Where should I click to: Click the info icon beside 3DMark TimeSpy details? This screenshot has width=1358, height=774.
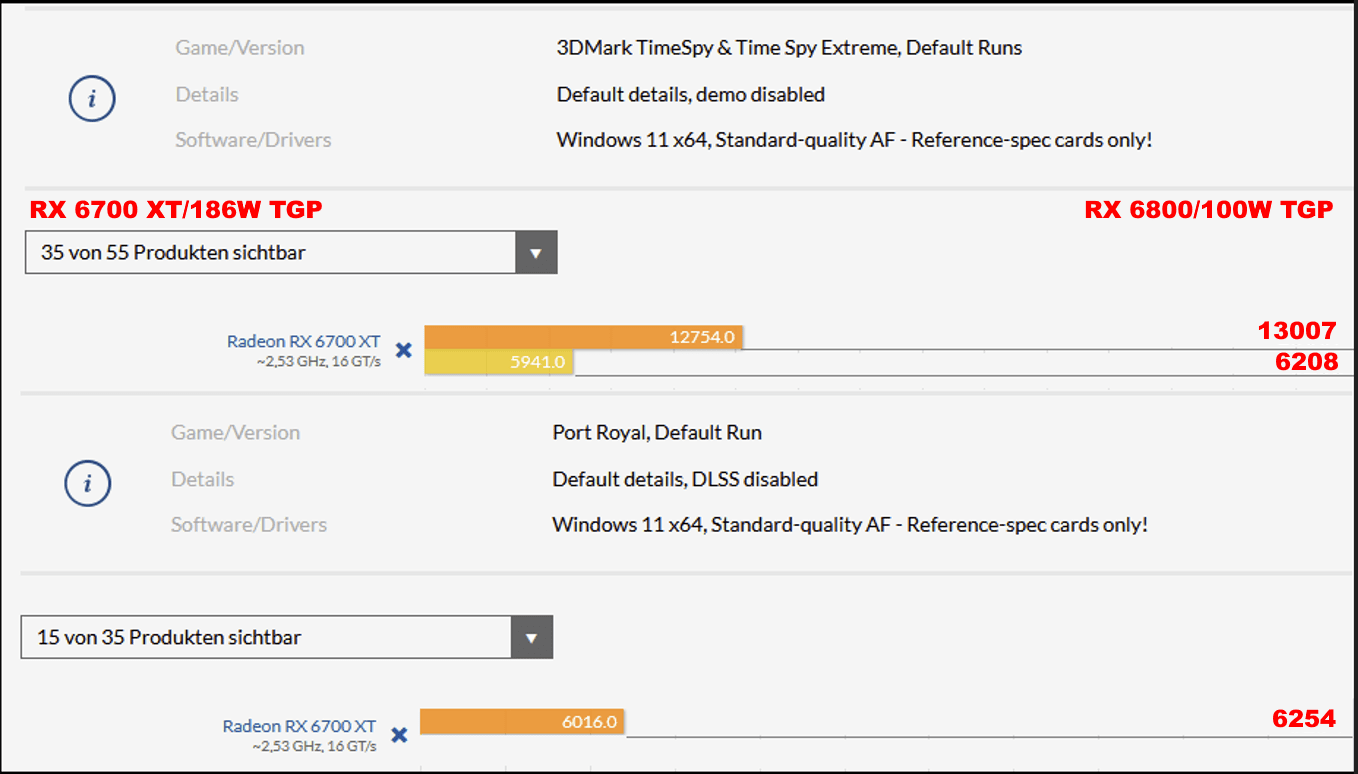pos(91,98)
